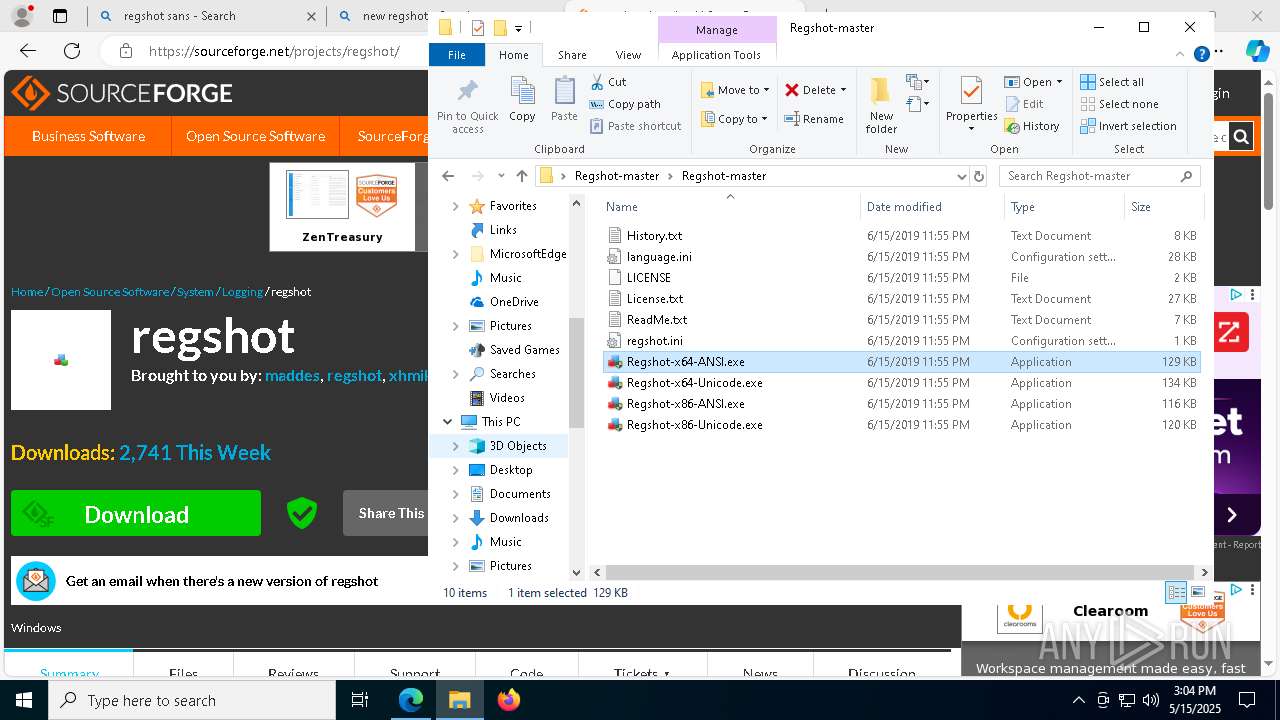Image resolution: width=1280 pixels, height=720 pixels.
Task: Switch to large icons view
Action: pyautogui.click(x=1197, y=593)
